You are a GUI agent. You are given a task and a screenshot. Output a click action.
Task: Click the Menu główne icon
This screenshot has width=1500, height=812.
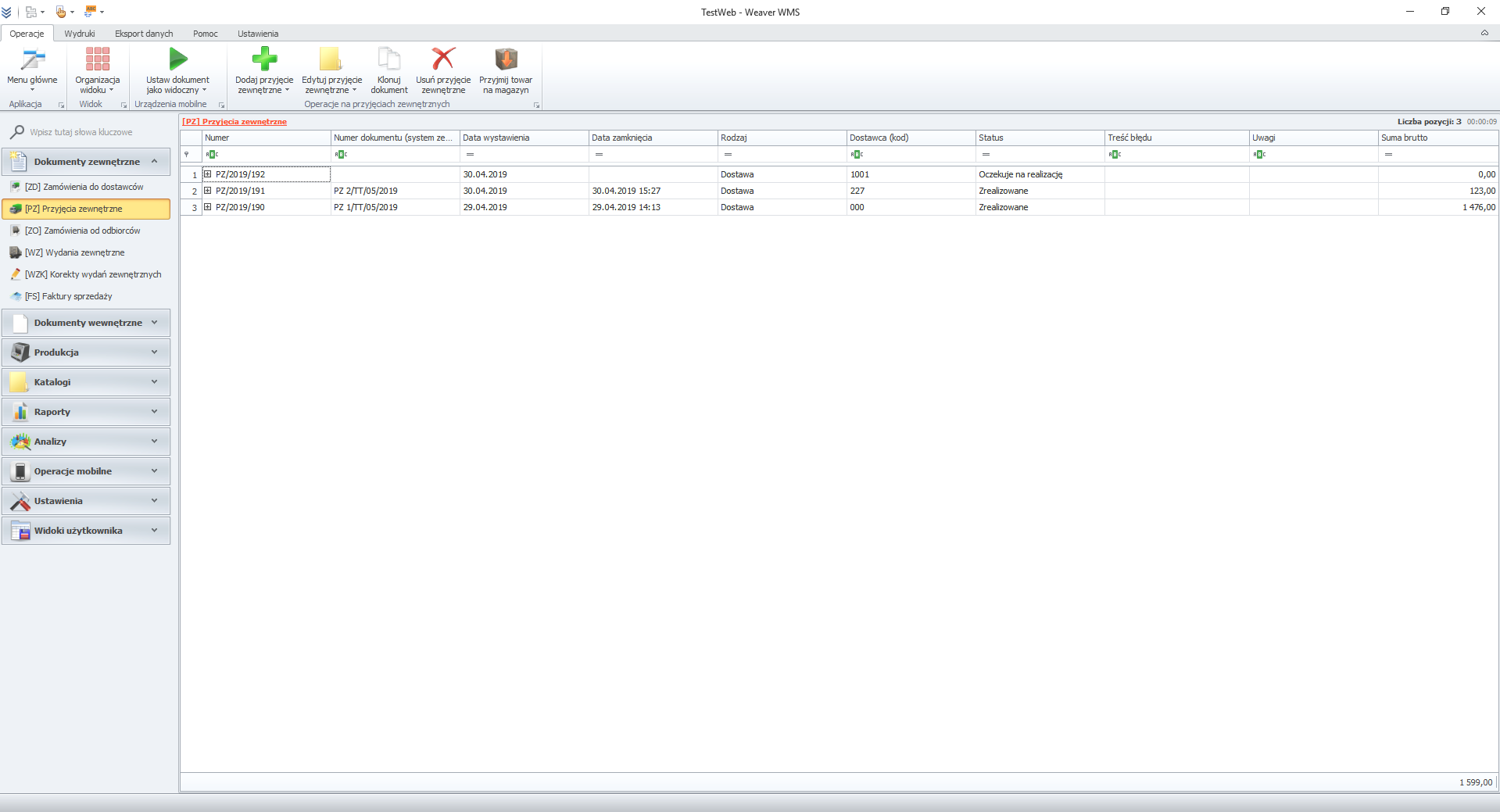(32, 59)
